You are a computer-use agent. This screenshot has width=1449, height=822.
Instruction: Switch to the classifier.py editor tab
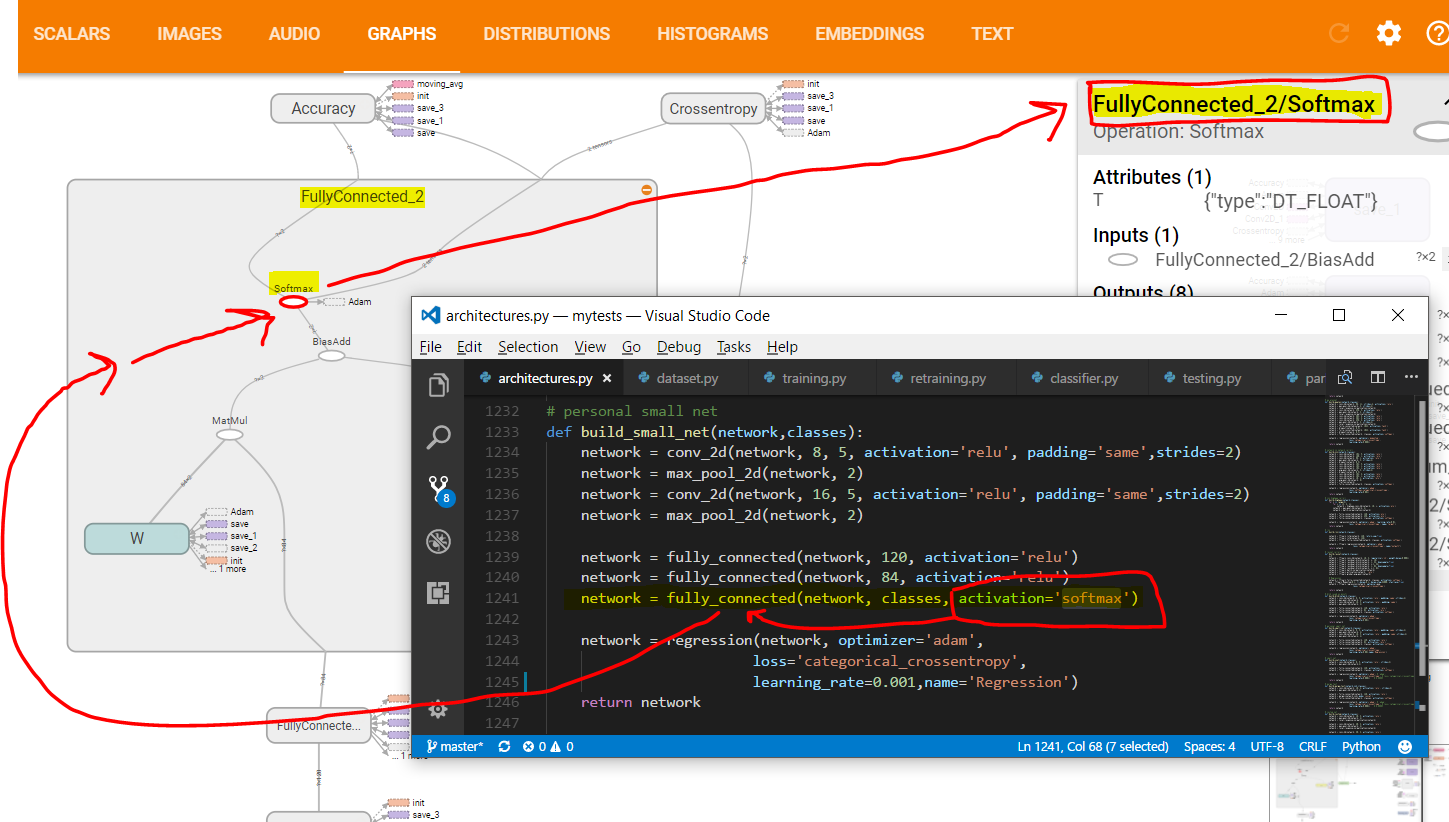[x=1084, y=379]
